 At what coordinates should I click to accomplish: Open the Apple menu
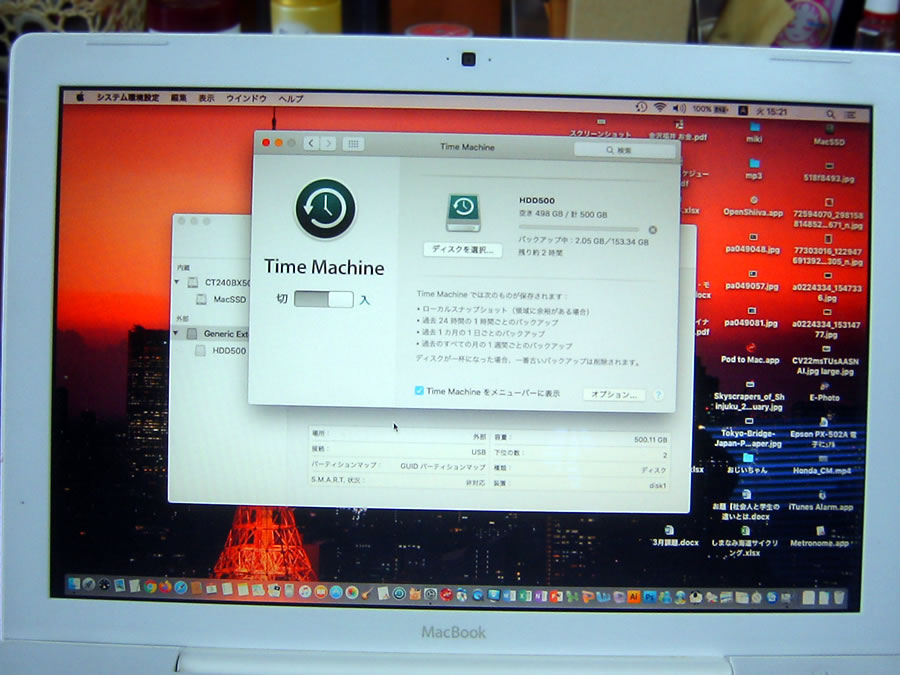click(x=80, y=97)
